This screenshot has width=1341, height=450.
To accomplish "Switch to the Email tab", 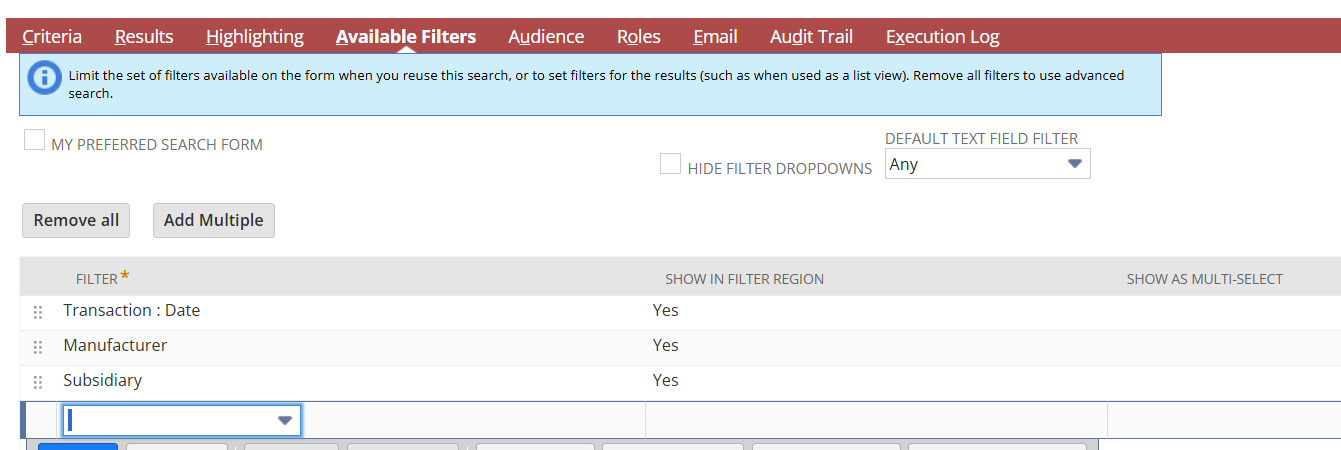I will 715,37.
